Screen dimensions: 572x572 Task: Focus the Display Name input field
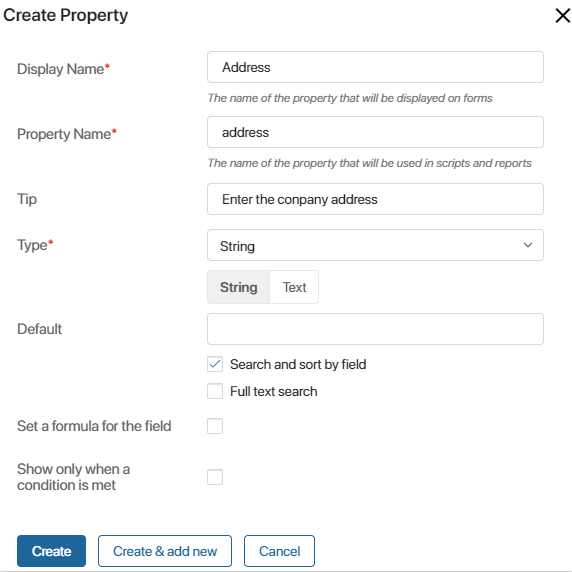(375, 67)
